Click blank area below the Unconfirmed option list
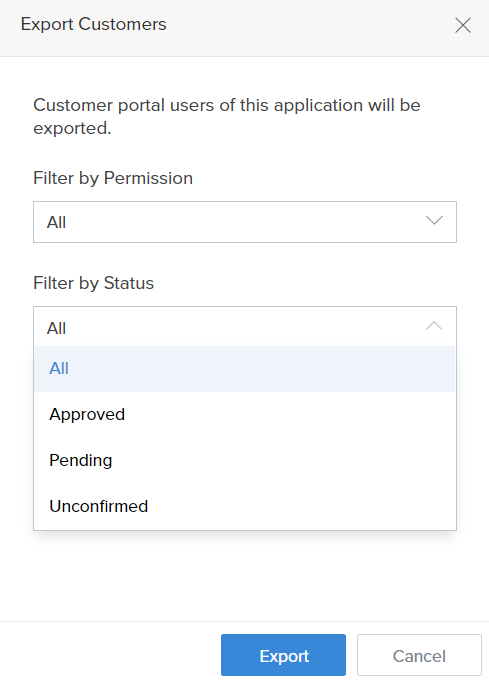Screen dimensions: 489x687 (244, 576)
